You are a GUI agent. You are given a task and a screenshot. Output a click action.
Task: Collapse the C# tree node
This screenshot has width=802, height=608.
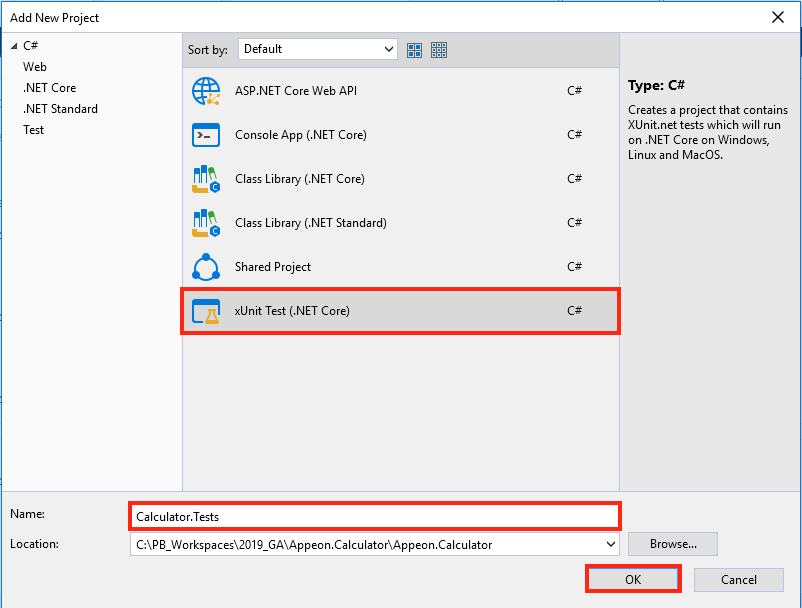tap(14, 46)
